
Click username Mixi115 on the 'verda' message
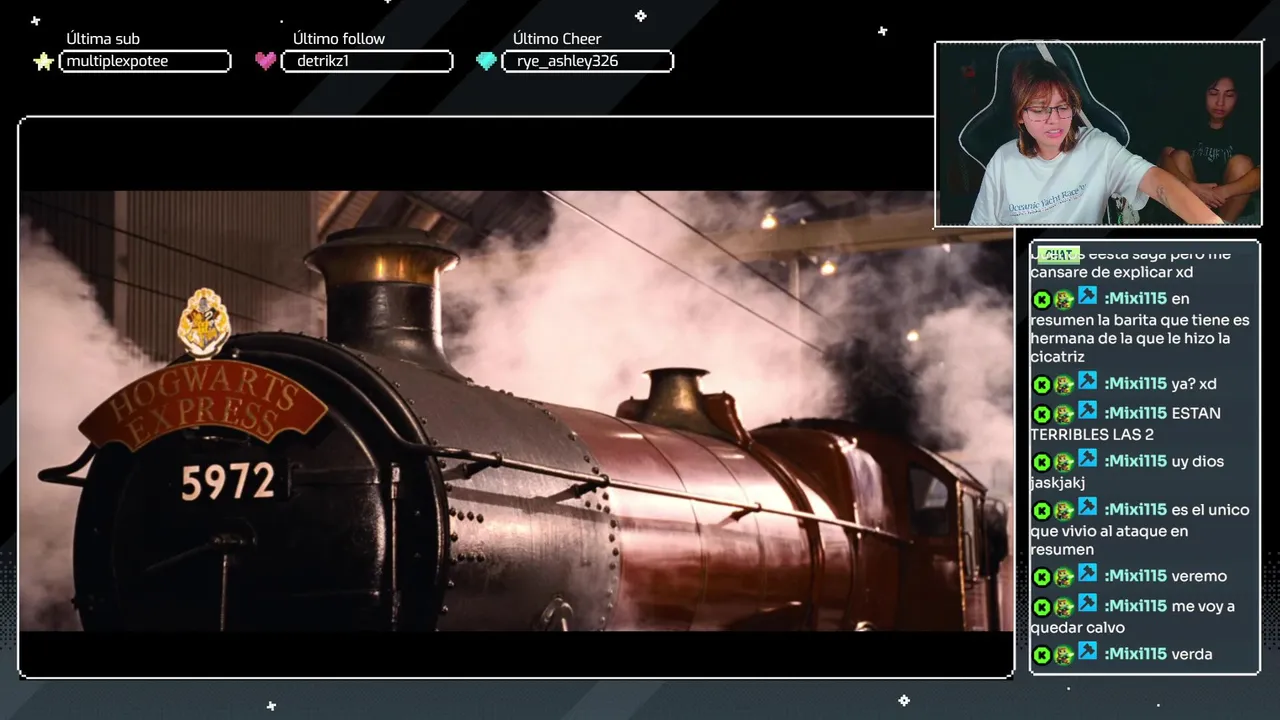click(1135, 654)
